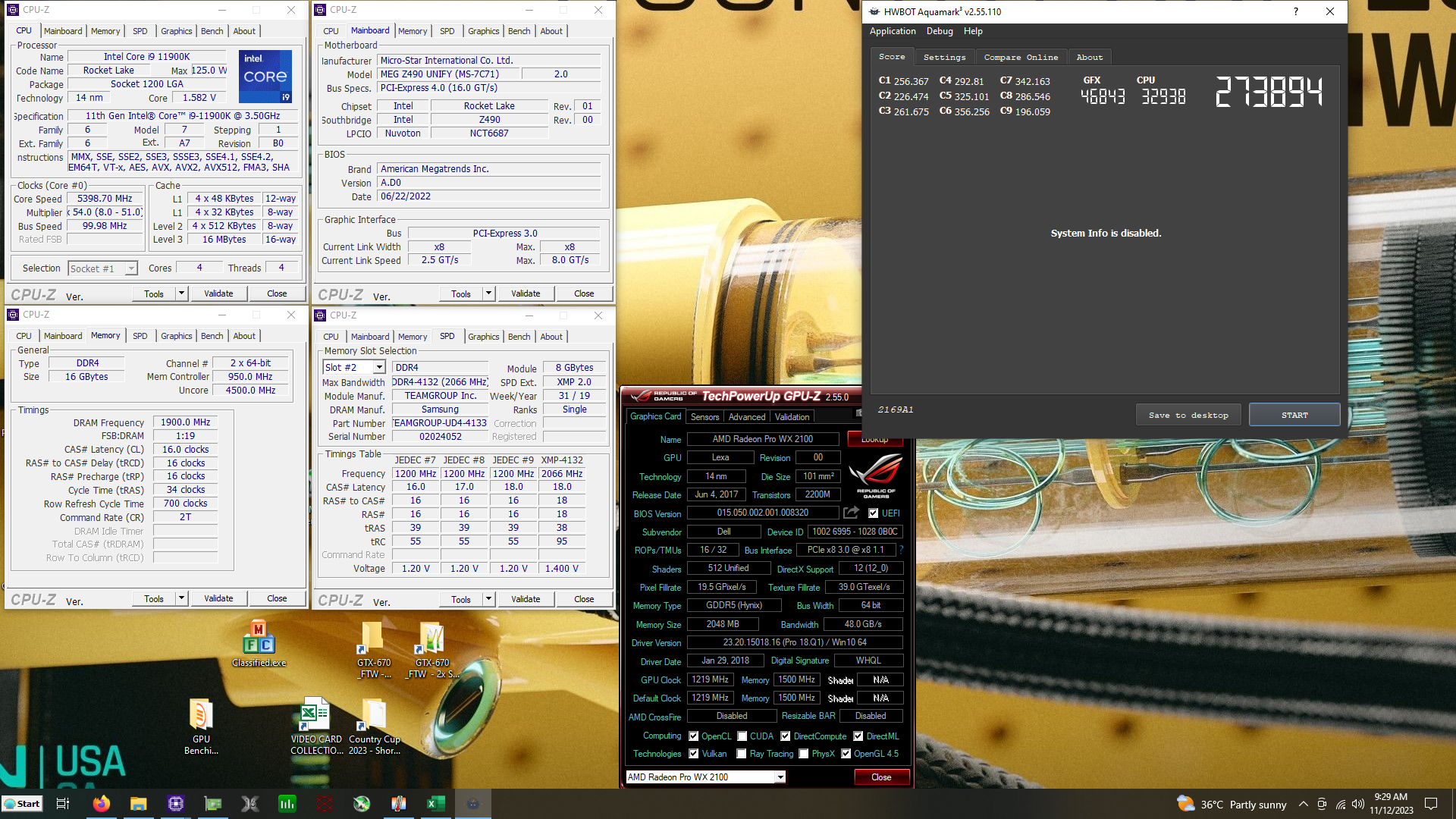This screenshot has height=819, width=1456.
Task: Expand the AMD Radeon Pro WX 2100 GPU selector
Action: 780,777
